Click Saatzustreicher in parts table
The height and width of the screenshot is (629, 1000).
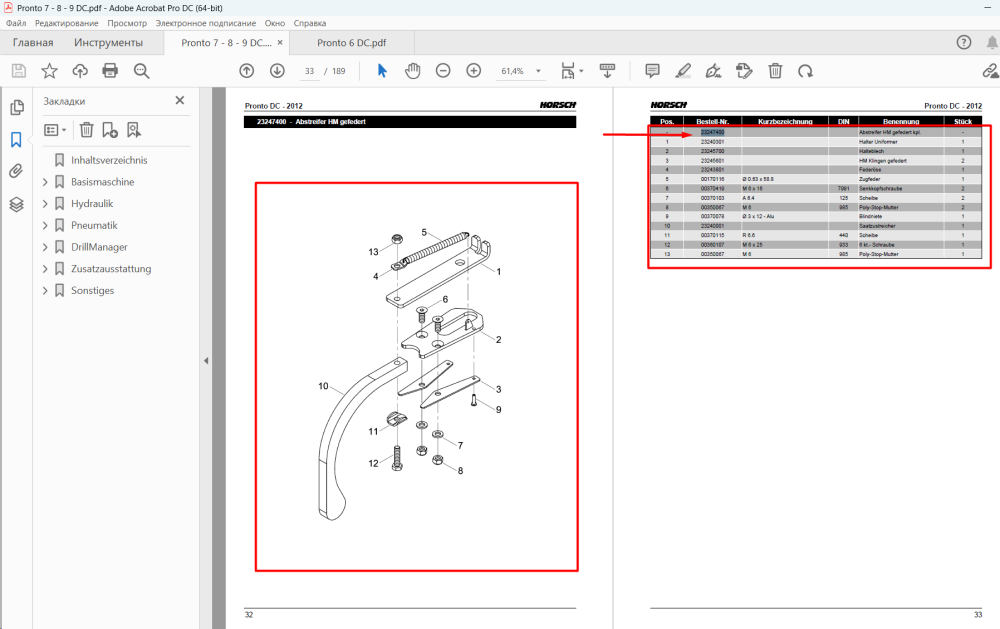point(877,226)
